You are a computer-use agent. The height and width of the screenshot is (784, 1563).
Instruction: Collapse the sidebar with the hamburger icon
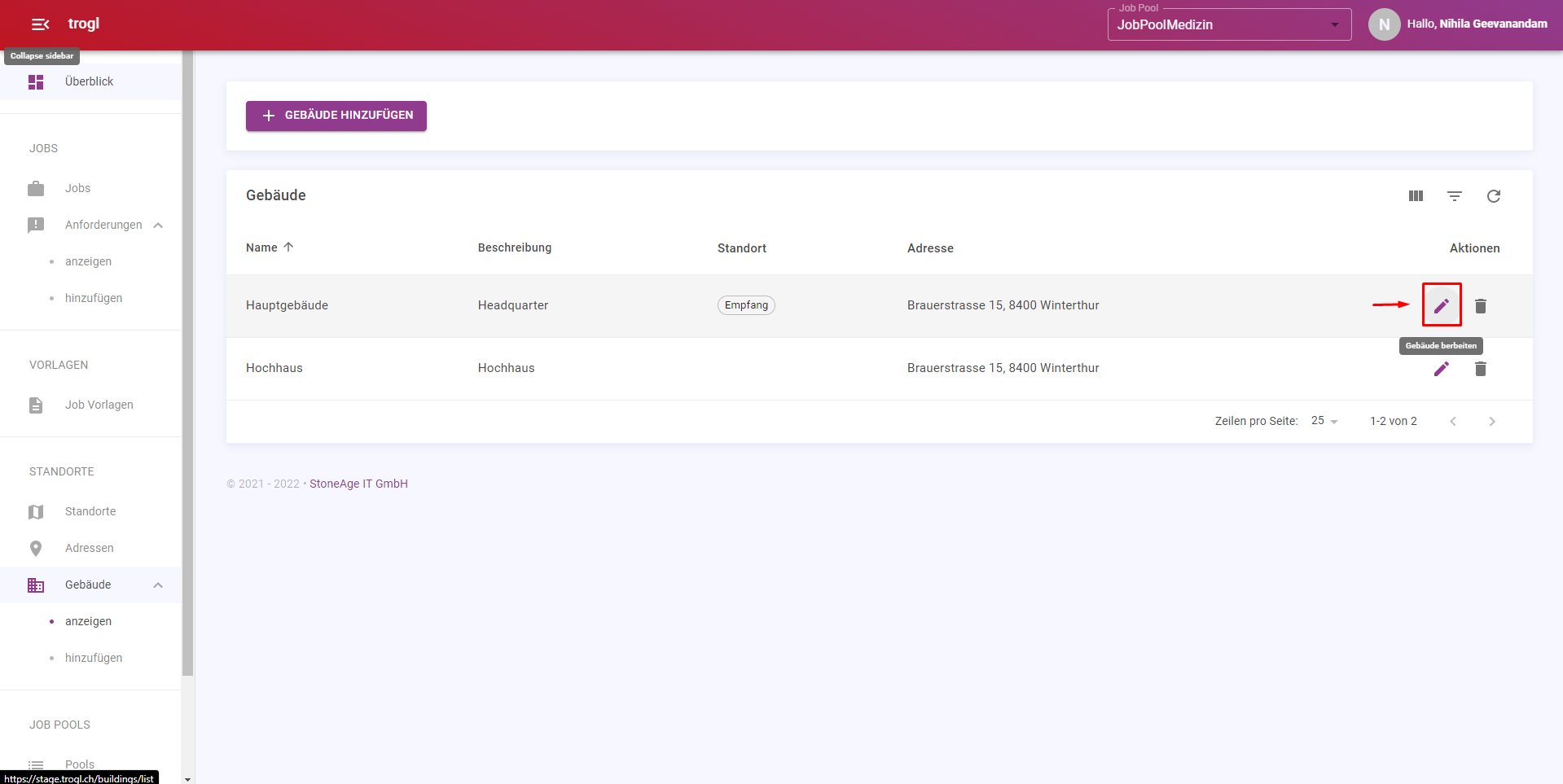(40, 24)
